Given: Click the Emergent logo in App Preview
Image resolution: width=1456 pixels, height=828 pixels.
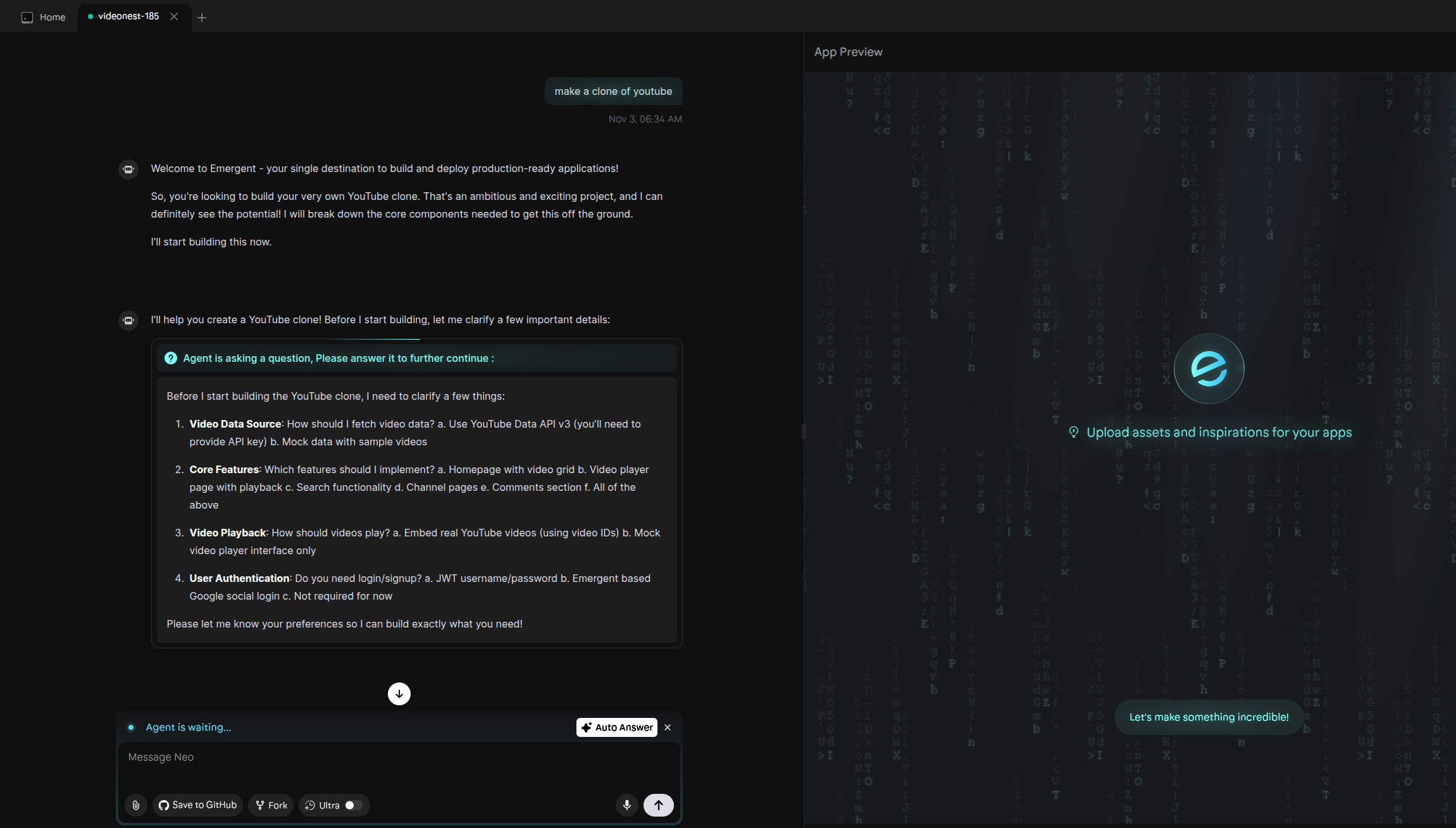Looking at the screenshot, I should click(x=1209, y=369).
